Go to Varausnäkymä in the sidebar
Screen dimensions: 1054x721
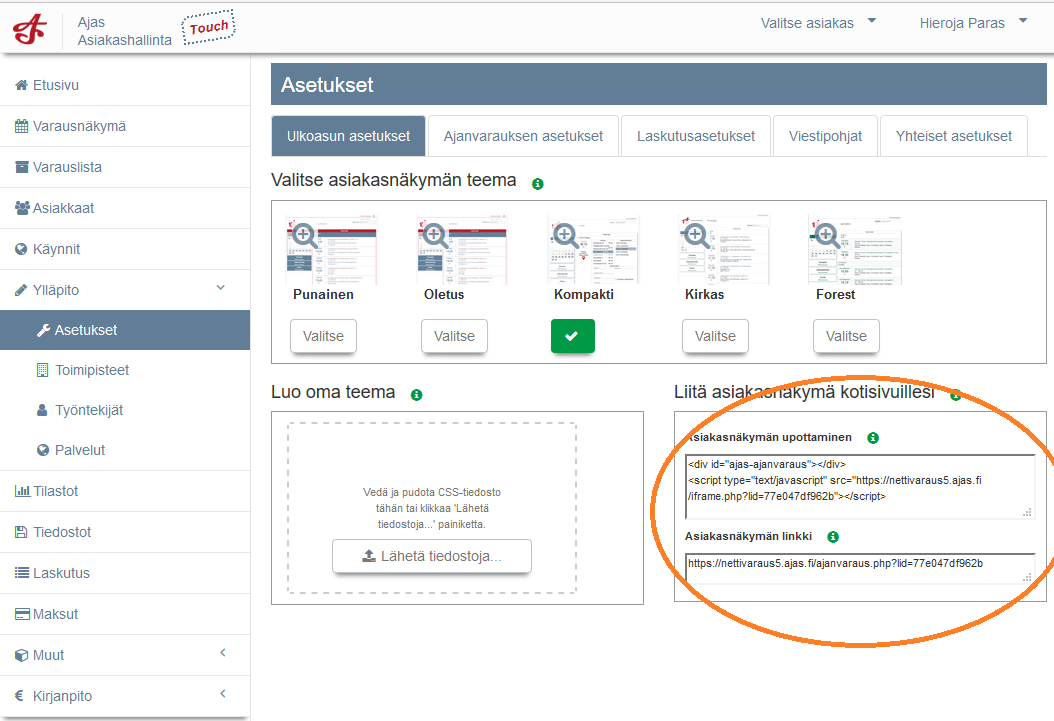79,127
